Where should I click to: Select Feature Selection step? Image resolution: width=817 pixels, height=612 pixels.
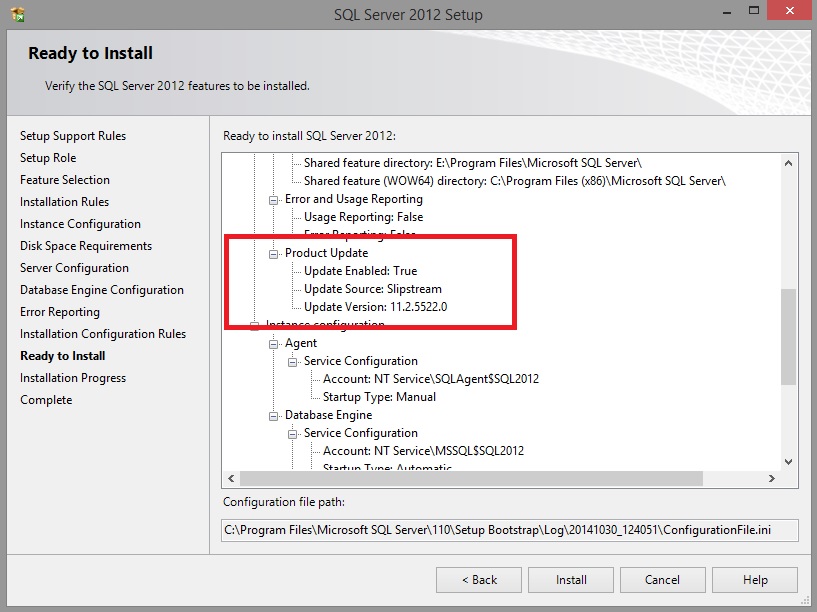pyautogui.click(x=65, y=180)
